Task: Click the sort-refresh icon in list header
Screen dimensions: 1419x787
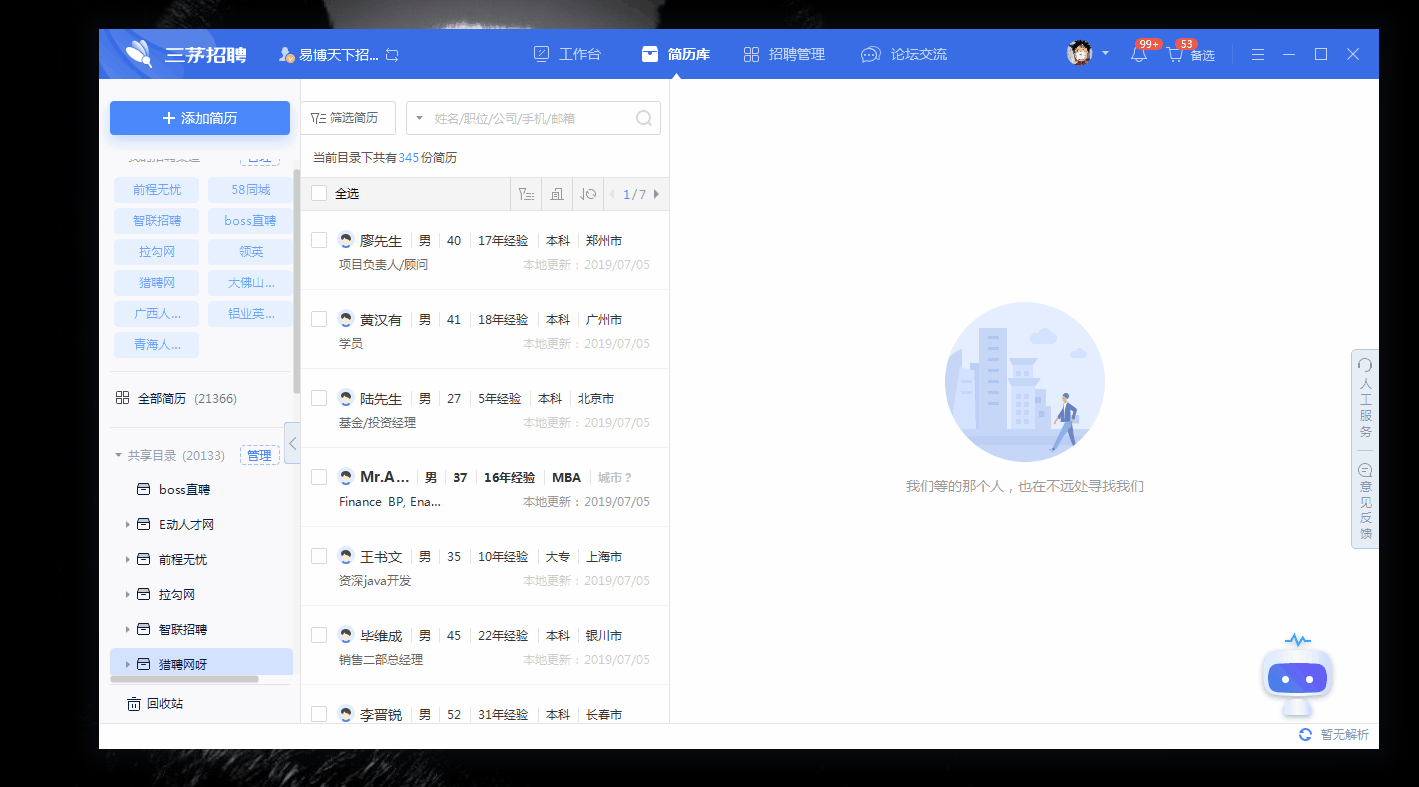Action: tap(588, 194)
